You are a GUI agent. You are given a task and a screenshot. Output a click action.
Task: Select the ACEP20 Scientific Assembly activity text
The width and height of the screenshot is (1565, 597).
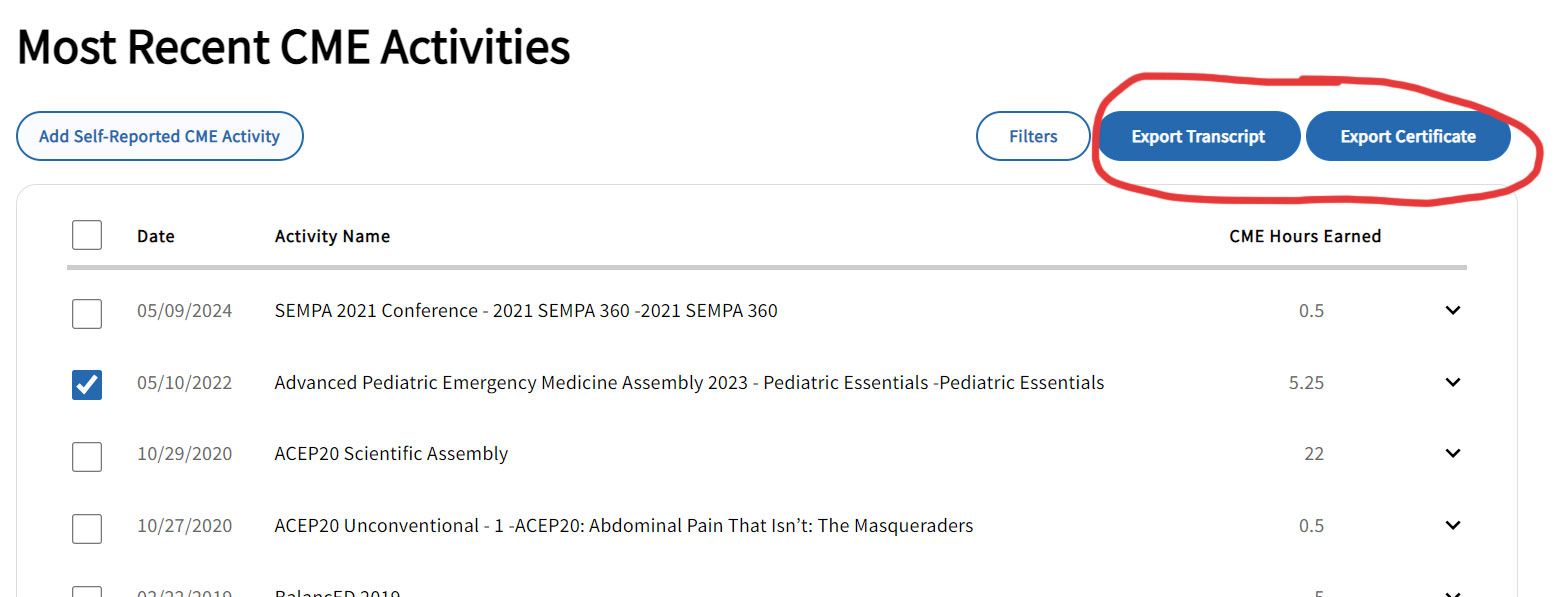pos(391,454)
